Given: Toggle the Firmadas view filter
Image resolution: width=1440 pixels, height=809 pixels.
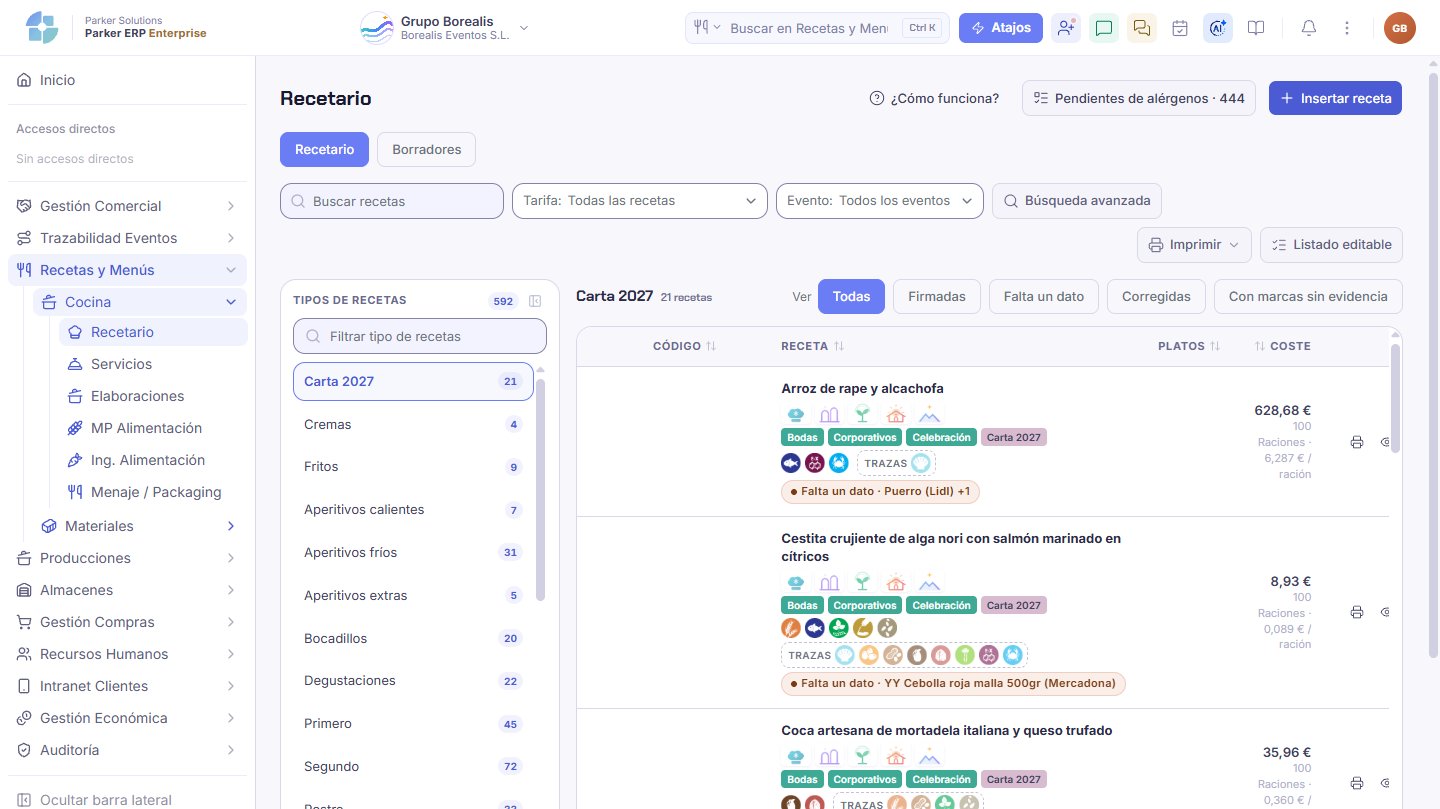Looking at the screenshot, I should pos(937,296).
